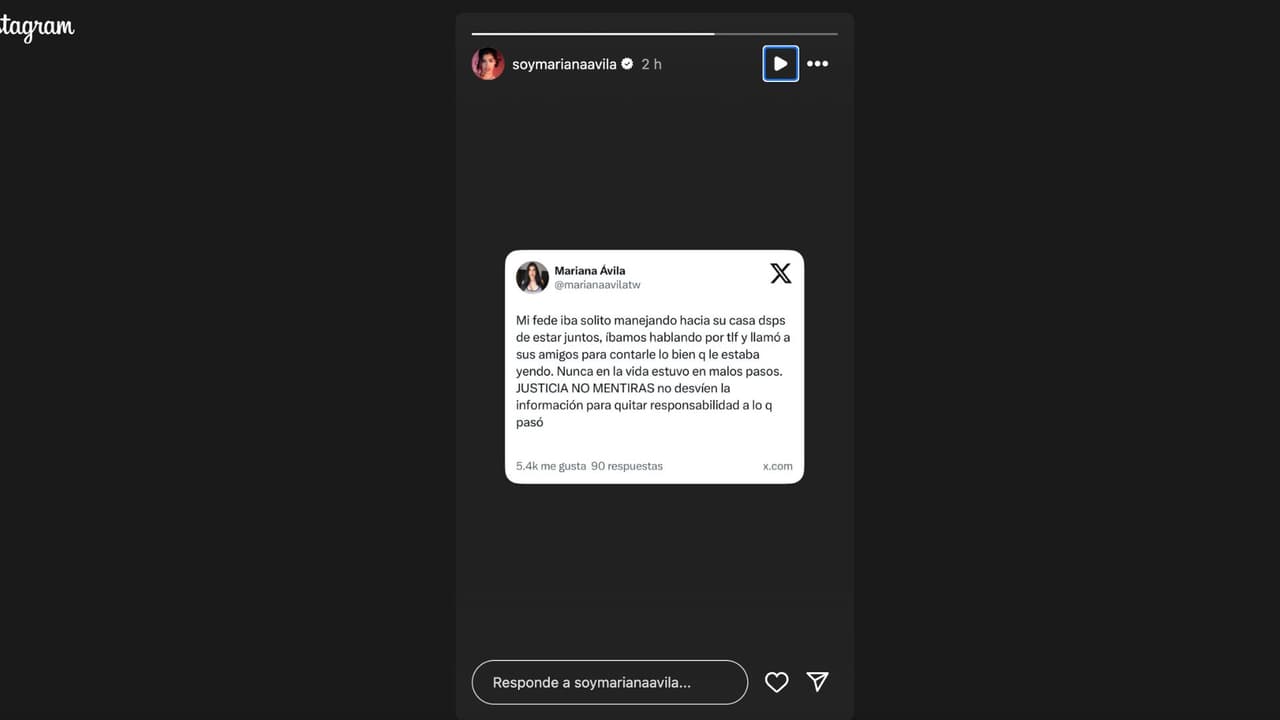Click the x.com source label
The height and width of the screenshot is (720, 1280).
pos(778,466)
